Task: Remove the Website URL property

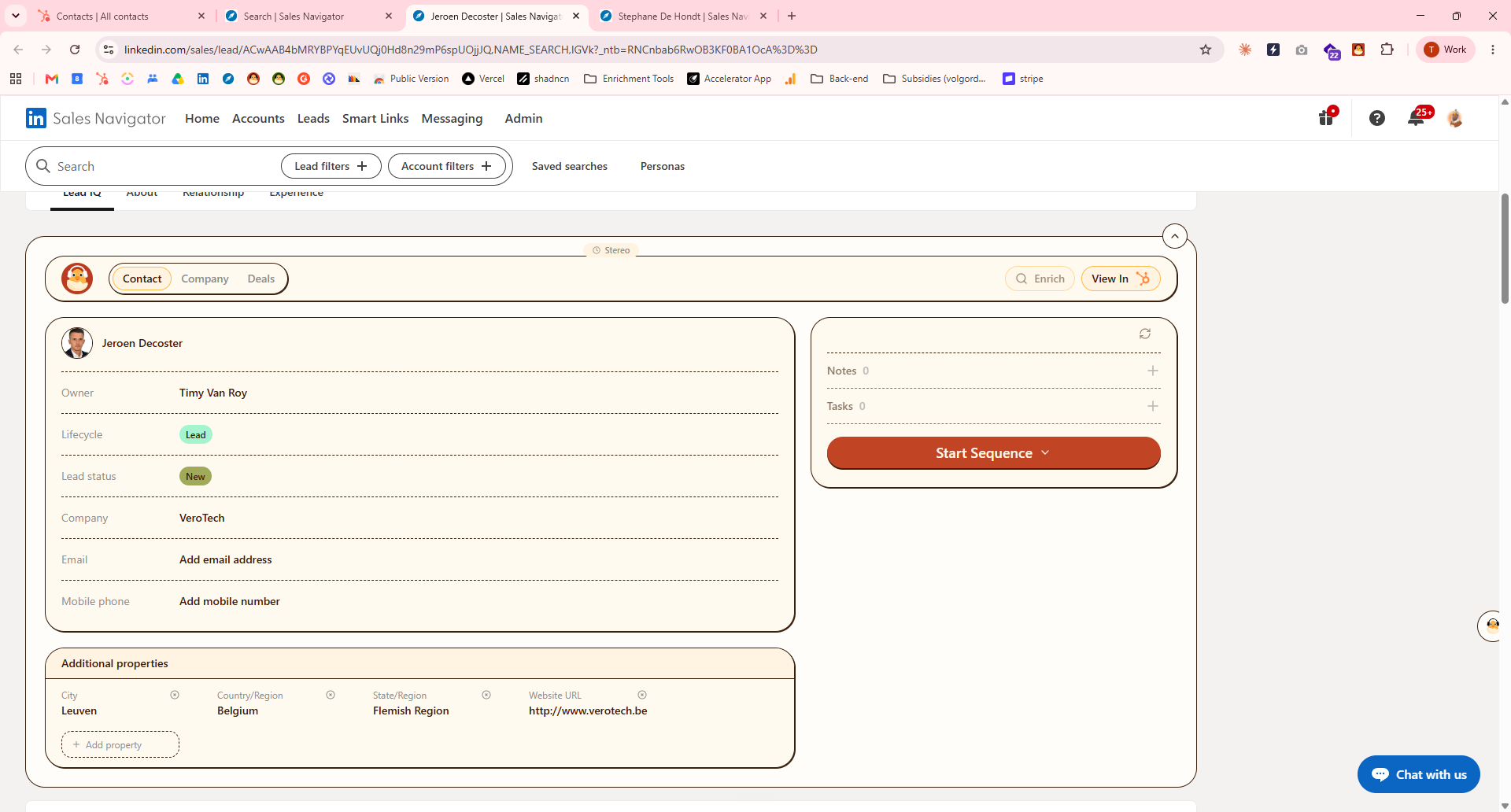Action: point(642,695)
